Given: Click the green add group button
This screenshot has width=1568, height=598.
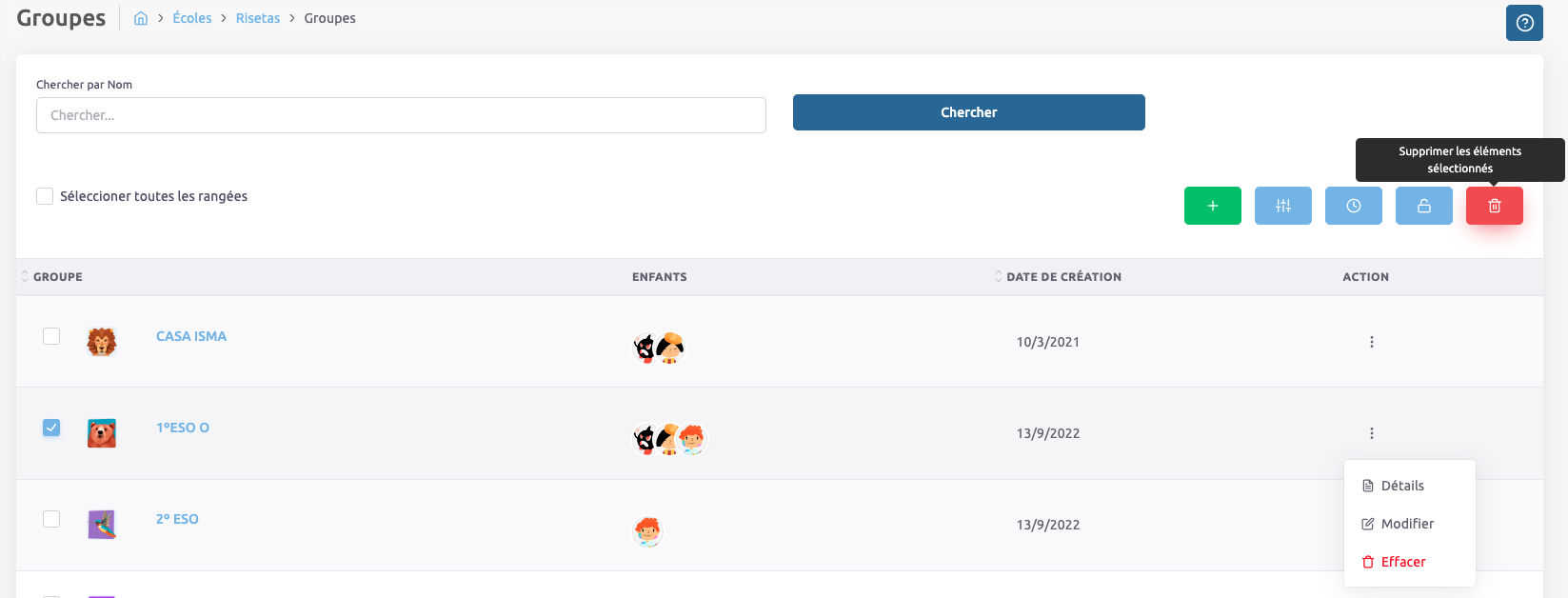Looking at the screenshot, I should click(x=1212, y=206).
